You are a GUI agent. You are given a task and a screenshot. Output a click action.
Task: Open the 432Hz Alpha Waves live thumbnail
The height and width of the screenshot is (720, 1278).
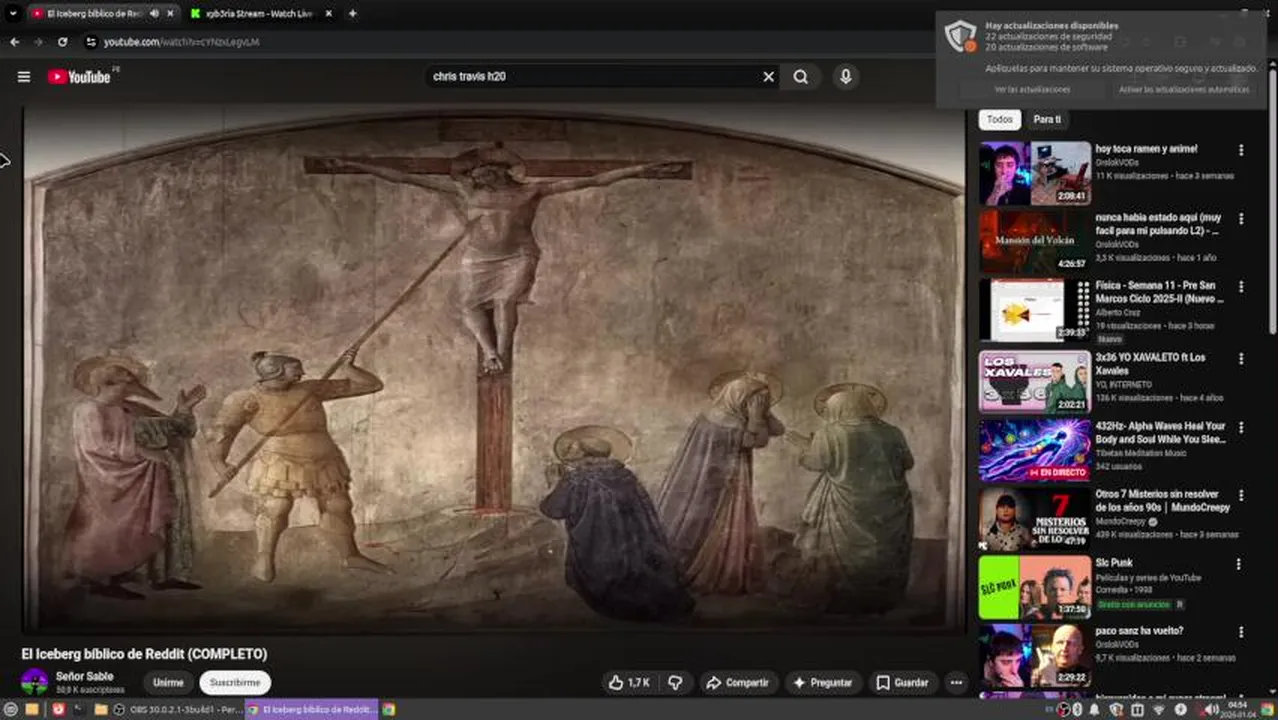(1035, 450)
